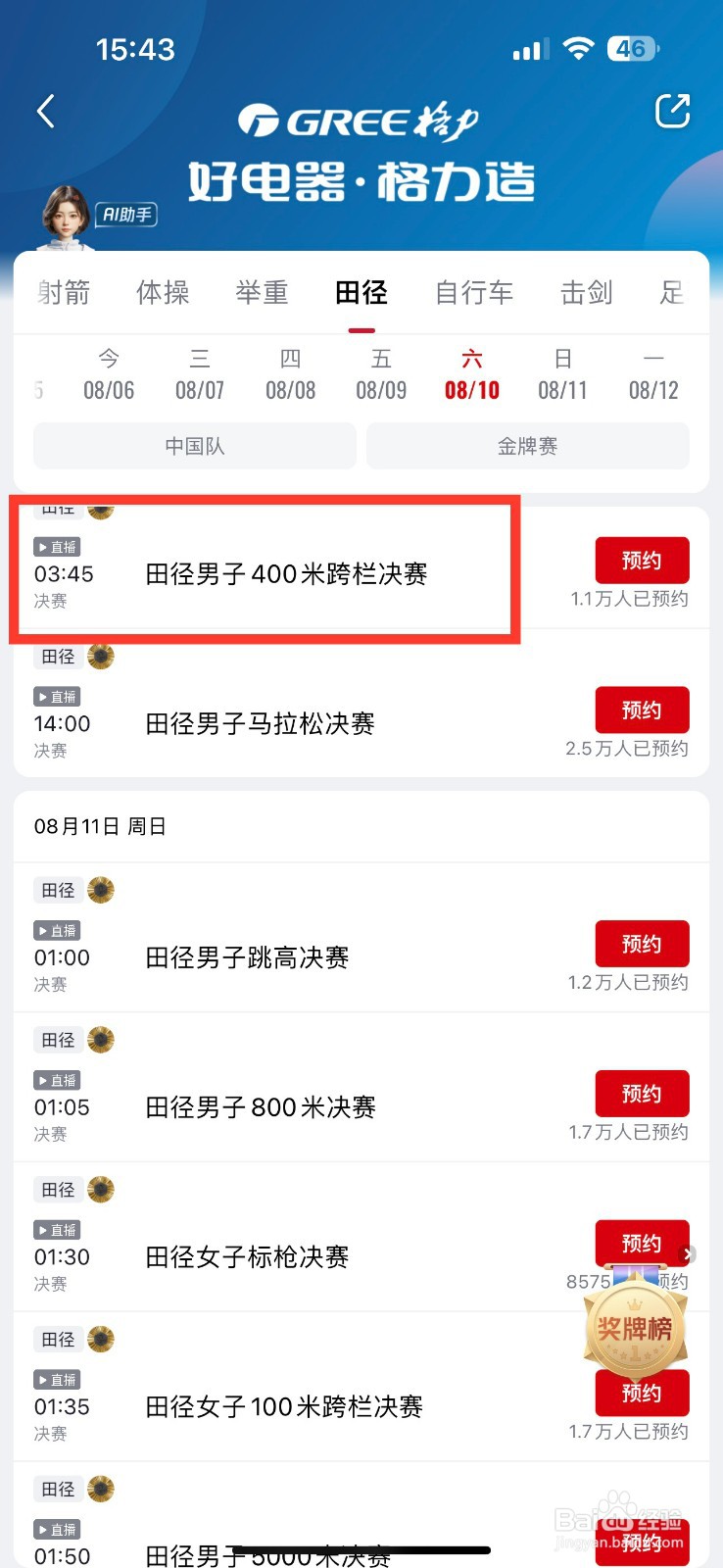Select the 自行车 sport tab
723x1568 pixels.
point(474,292)
